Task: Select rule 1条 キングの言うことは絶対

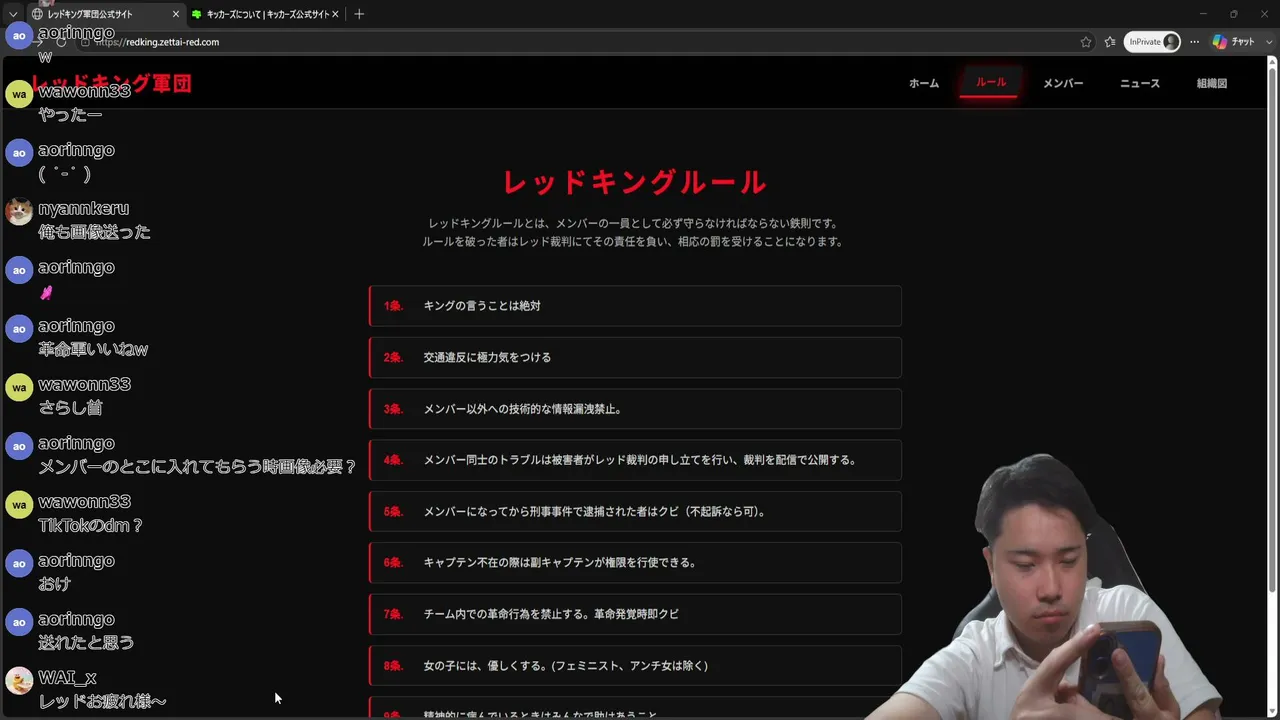Action: tap(635, 306)
